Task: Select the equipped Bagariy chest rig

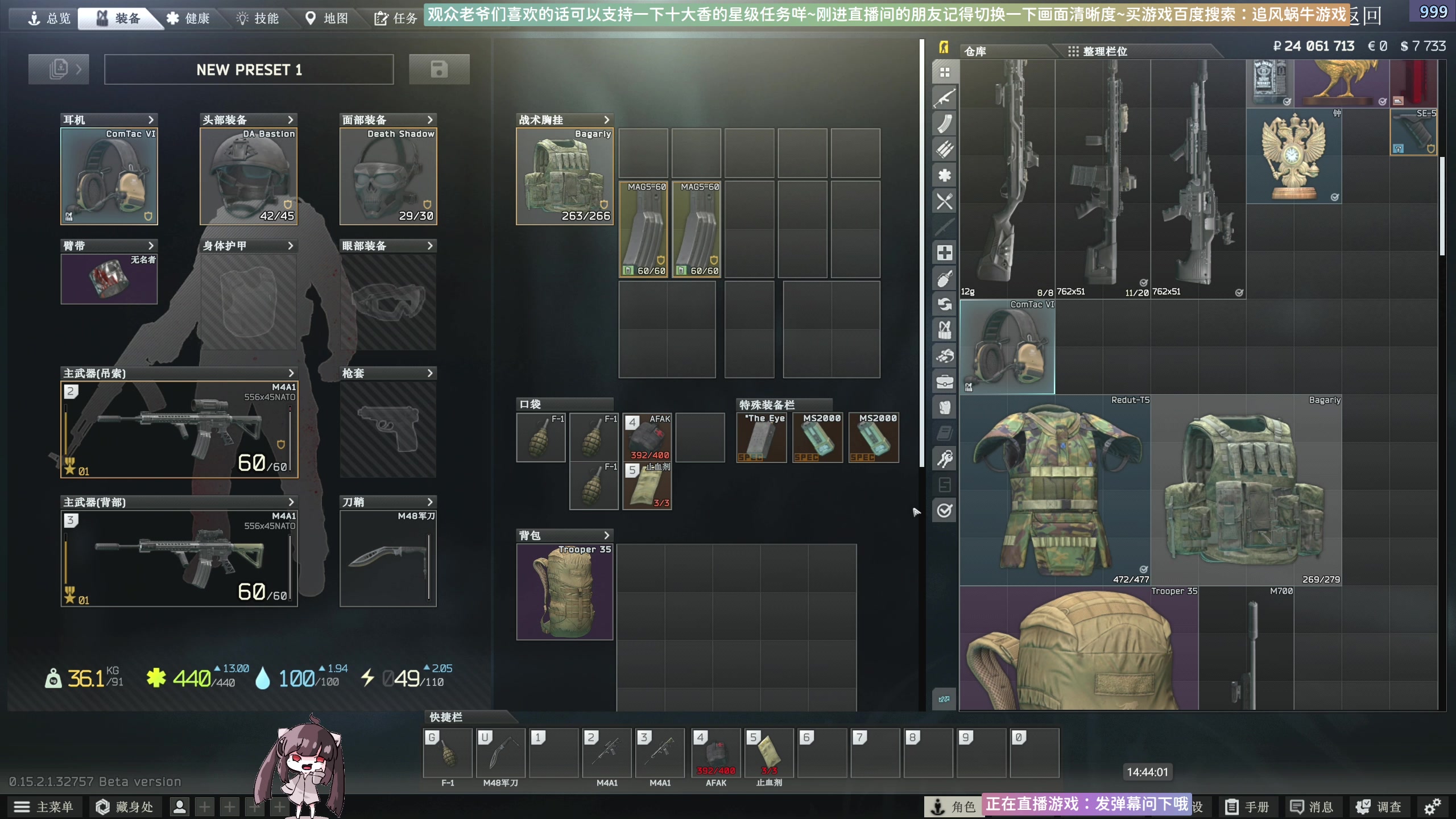Action: (565, 176)
